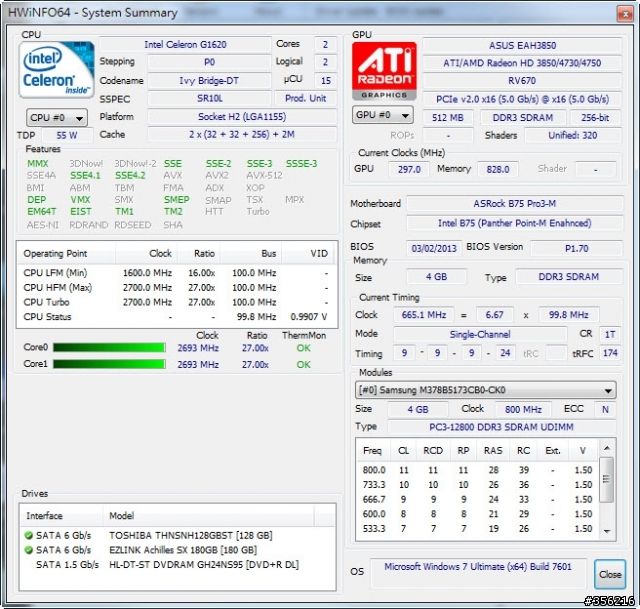Click the Interface column header in Drives

[x=61, y=516]
